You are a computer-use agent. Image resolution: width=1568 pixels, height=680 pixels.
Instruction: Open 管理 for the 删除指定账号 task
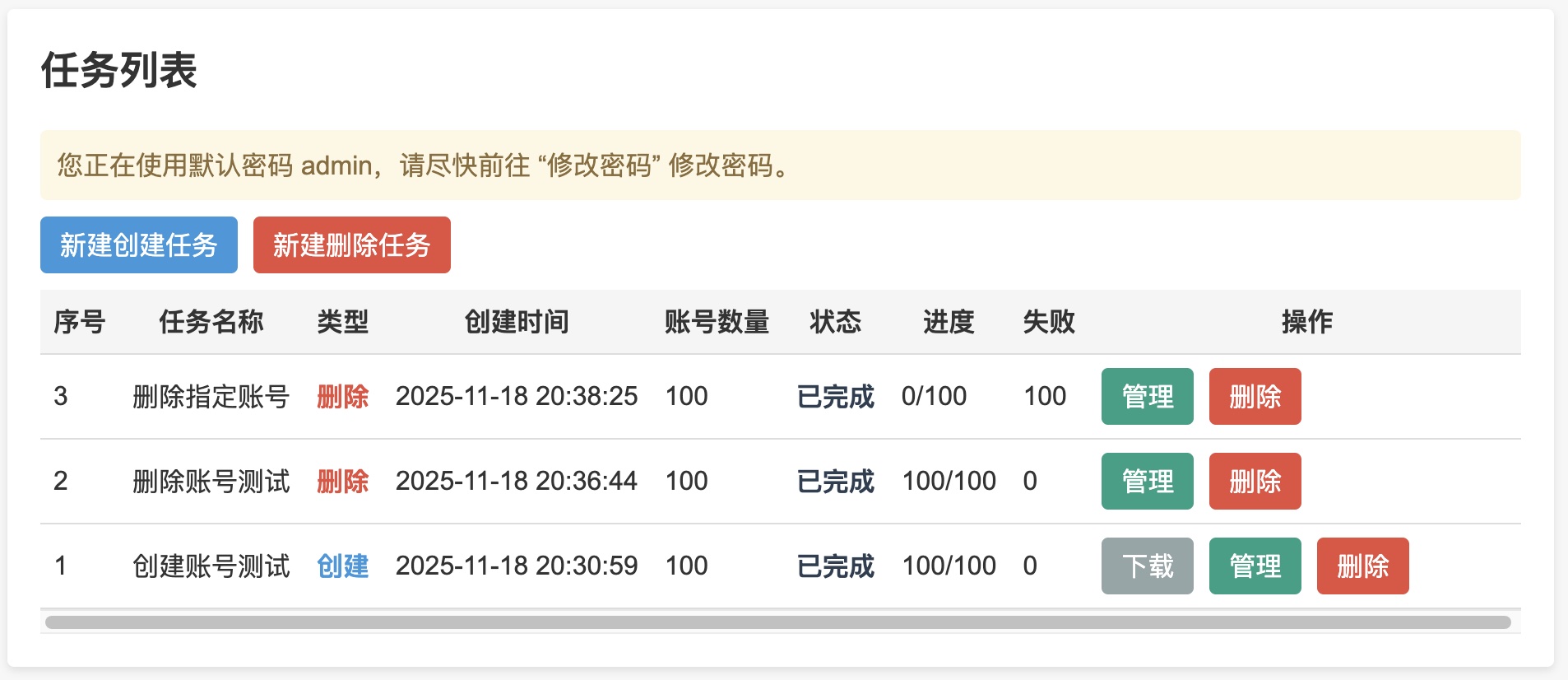1147,396
